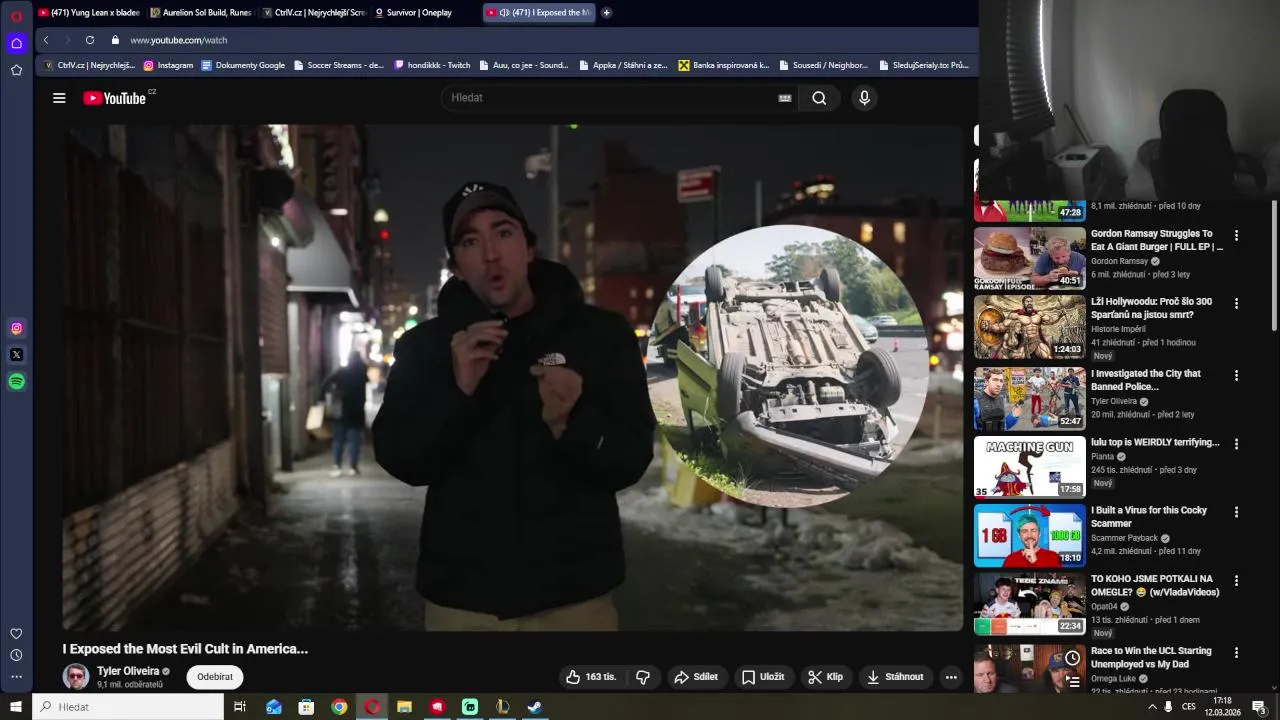Open options for TO KOHO JSME POTKALI video
This screenshot has height=720, width=1280.
coord(1236,581)
